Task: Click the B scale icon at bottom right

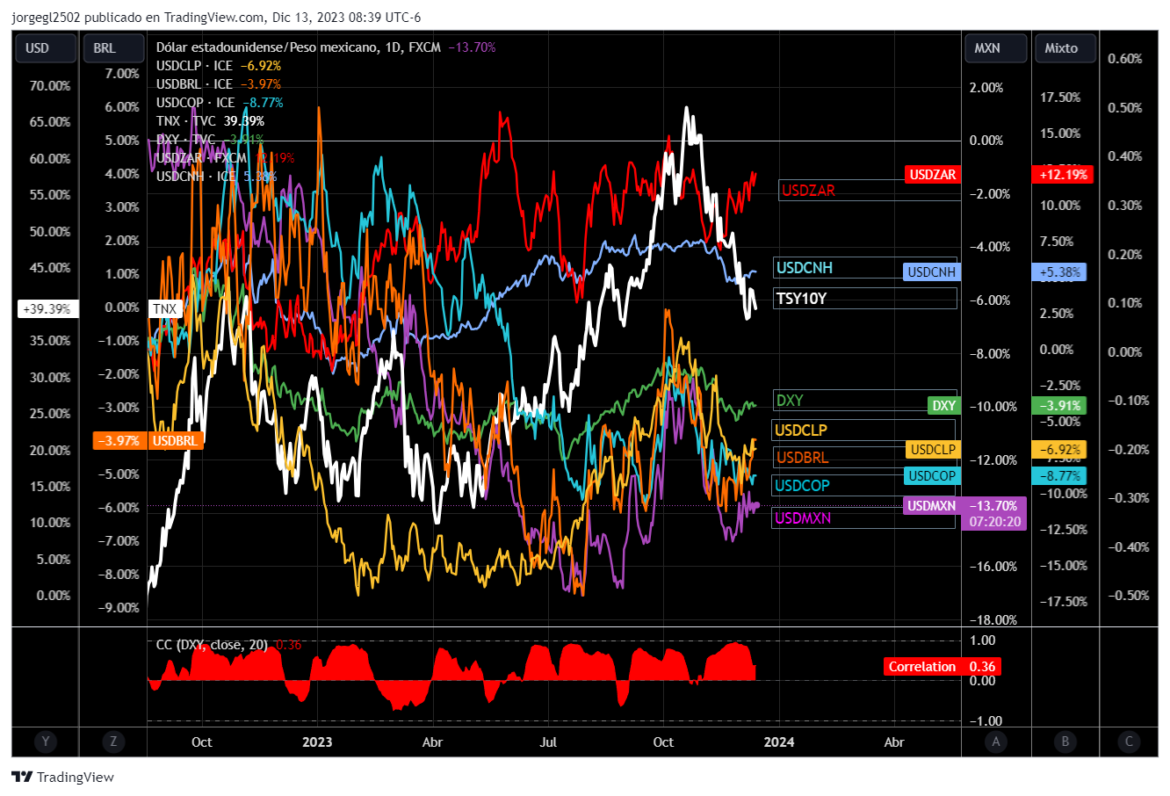Action: coord(1065,741)
